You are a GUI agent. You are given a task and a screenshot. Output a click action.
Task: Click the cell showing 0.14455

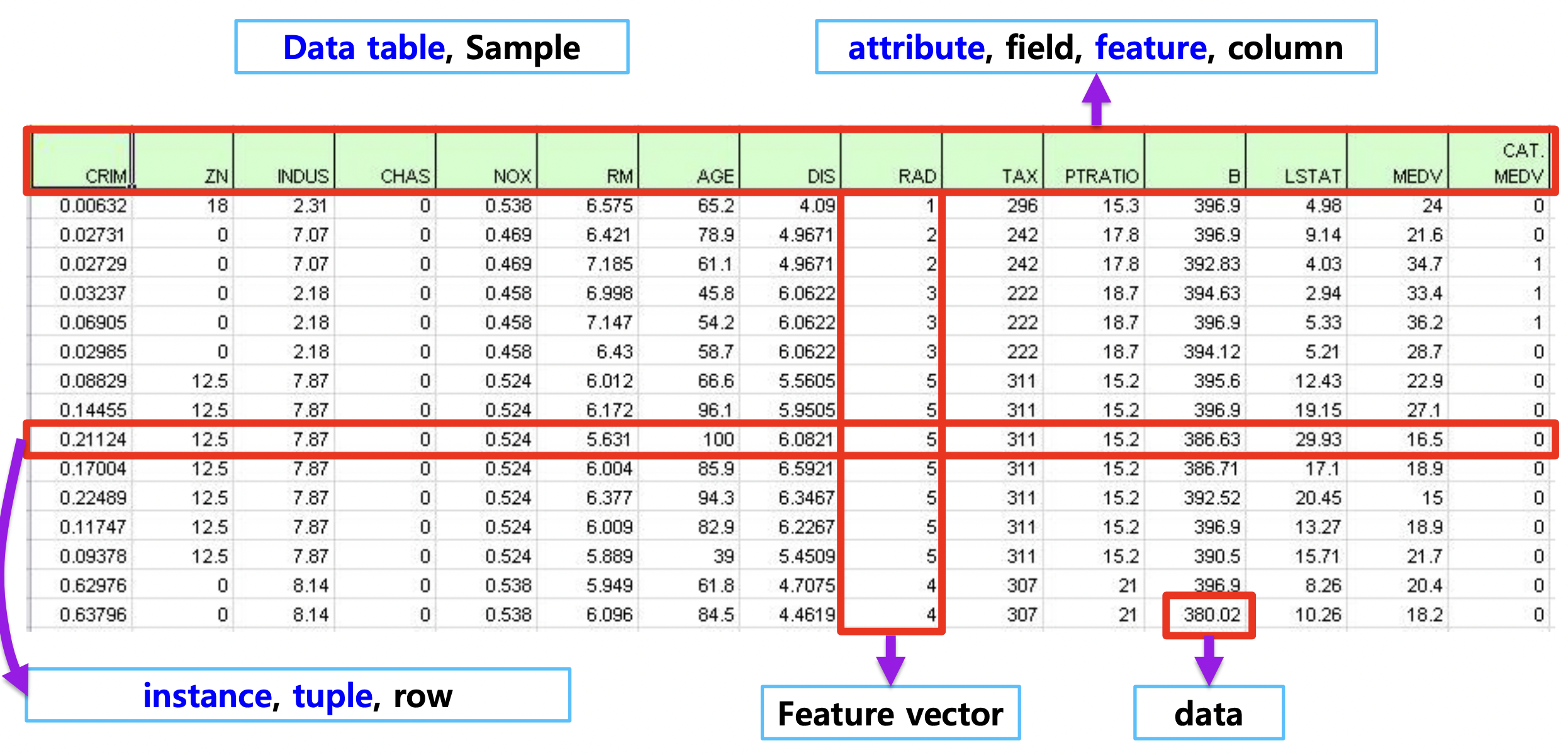coord(82,410)
